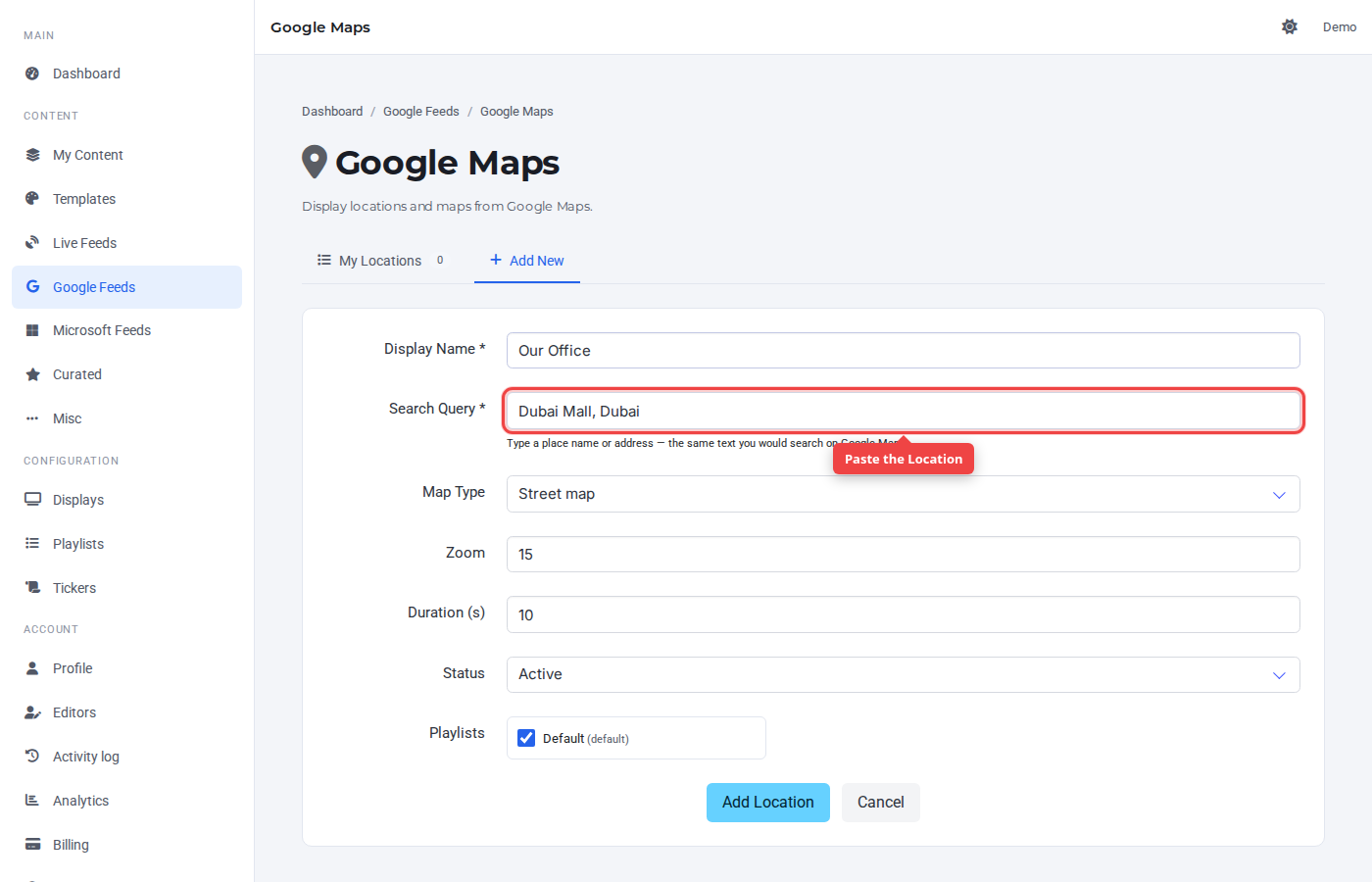Image resolution: width=1372 pixels, height=882 pixels.
Task: Open the Map Type dropdown
Action: tap(903, 494)
